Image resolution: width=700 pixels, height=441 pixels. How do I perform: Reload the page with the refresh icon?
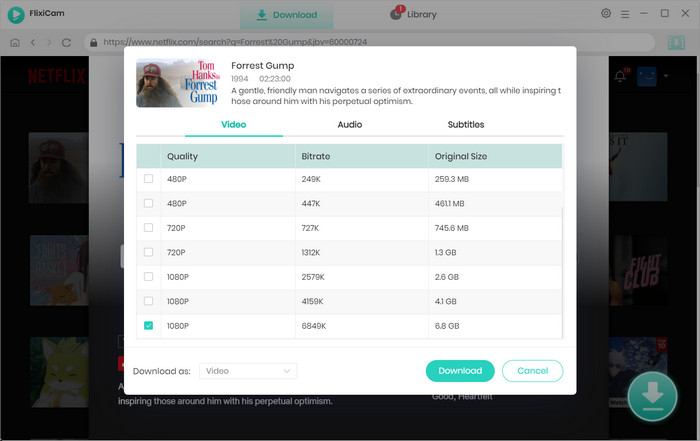(x=67, y=42)
